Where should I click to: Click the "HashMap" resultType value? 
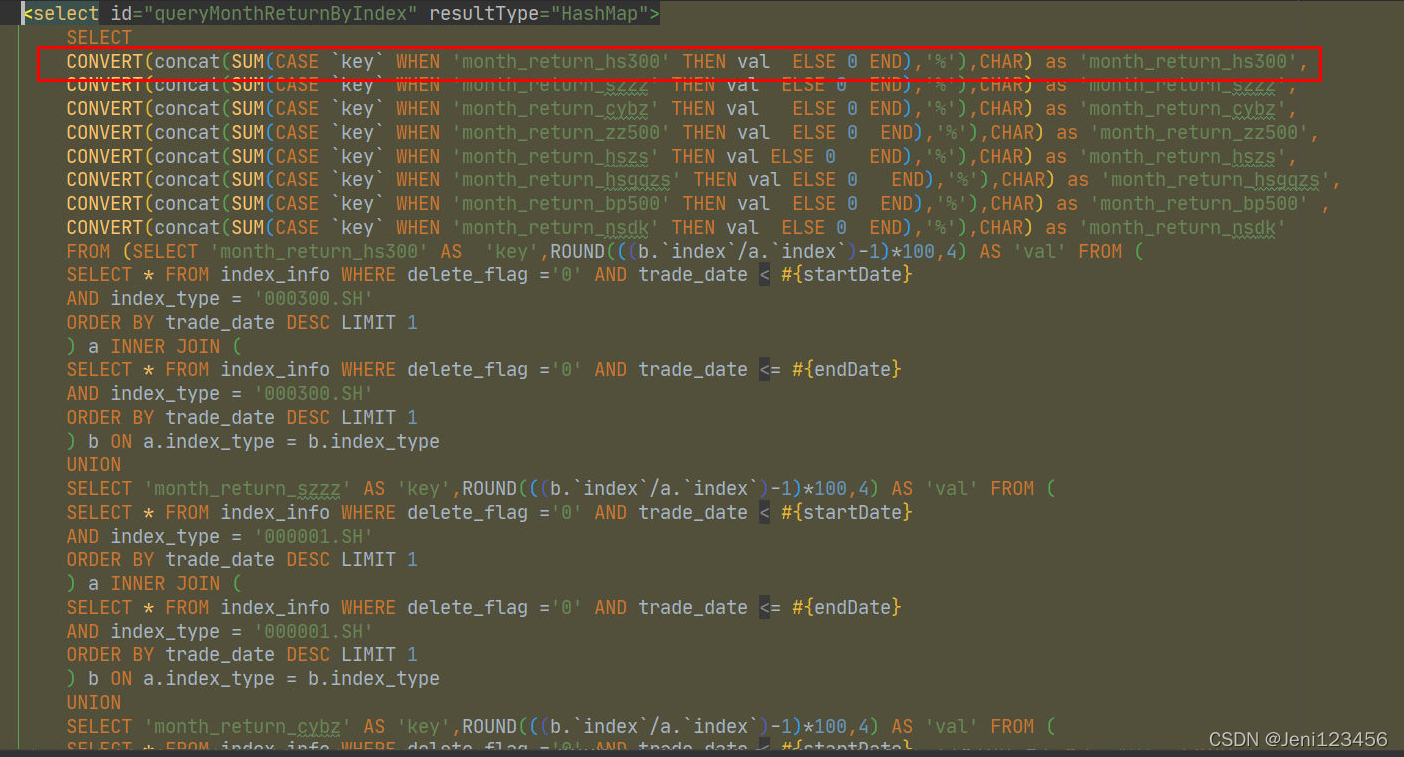[x=594, y=14]
